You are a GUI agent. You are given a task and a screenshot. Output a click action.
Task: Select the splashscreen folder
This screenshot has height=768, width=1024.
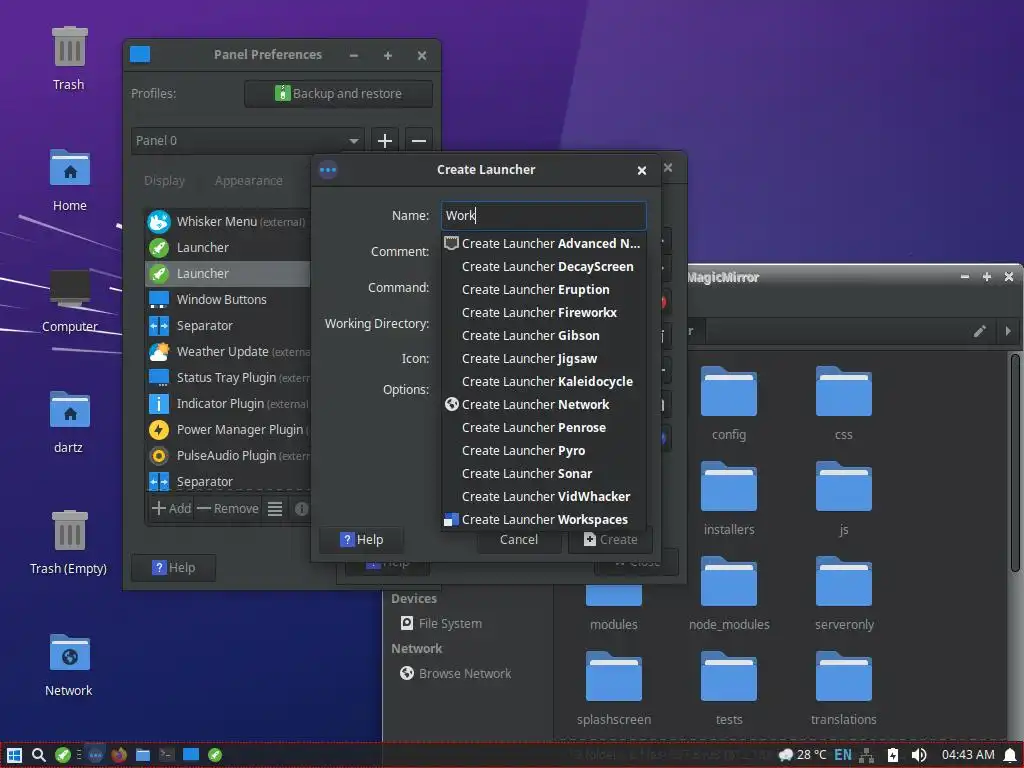point(614,688)
